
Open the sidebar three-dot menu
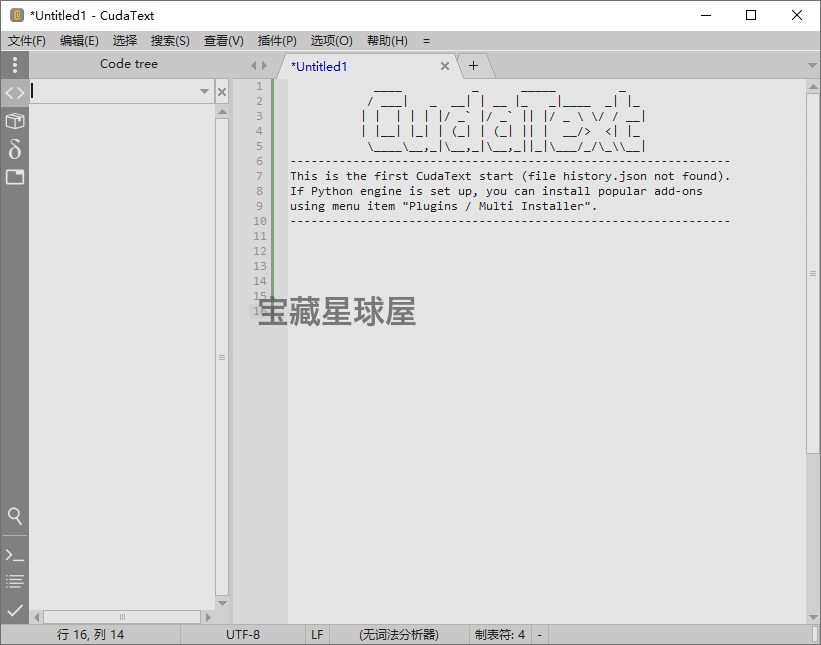[x=15, y=65]
